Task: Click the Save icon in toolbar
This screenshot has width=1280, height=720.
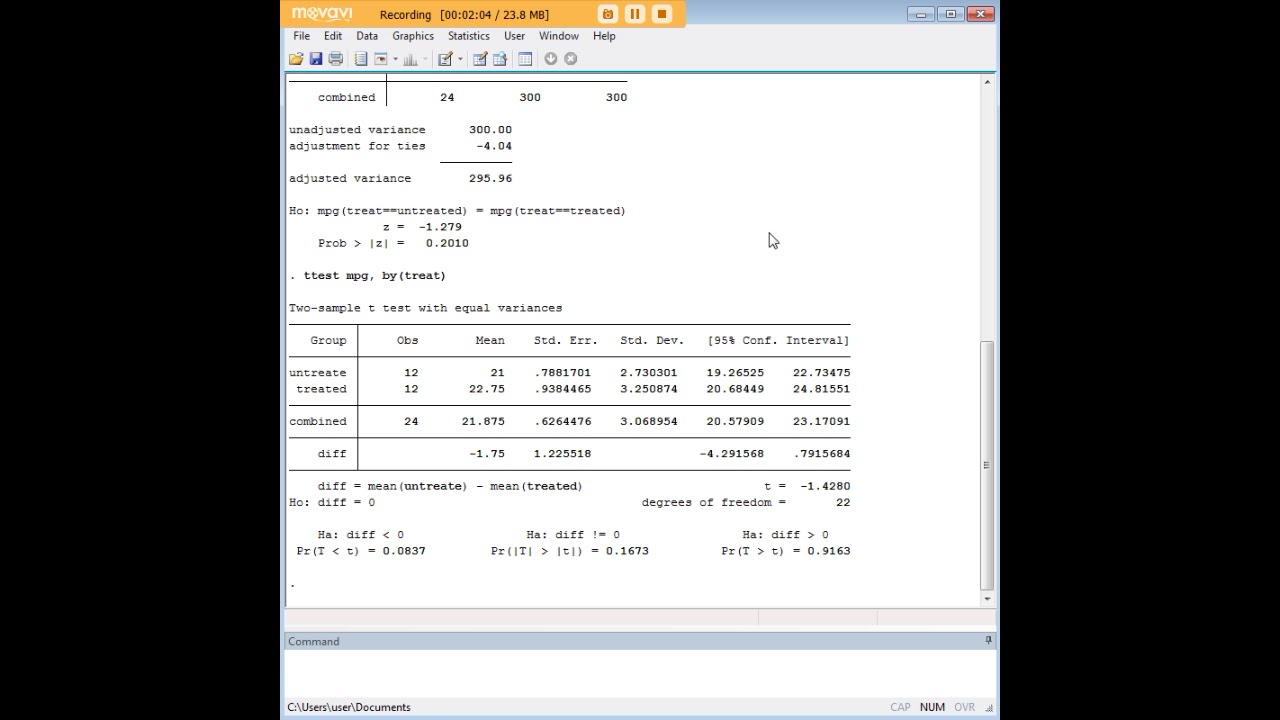Action: (316, 59)
